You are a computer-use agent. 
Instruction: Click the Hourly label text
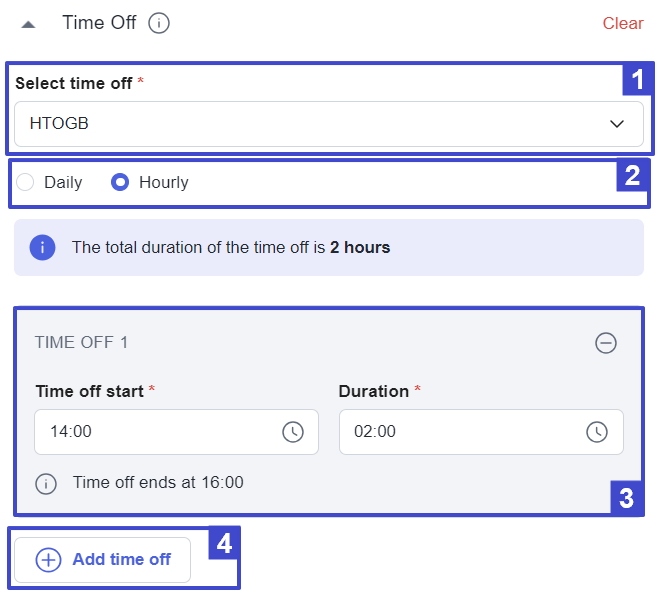click(x=164, y=182)
